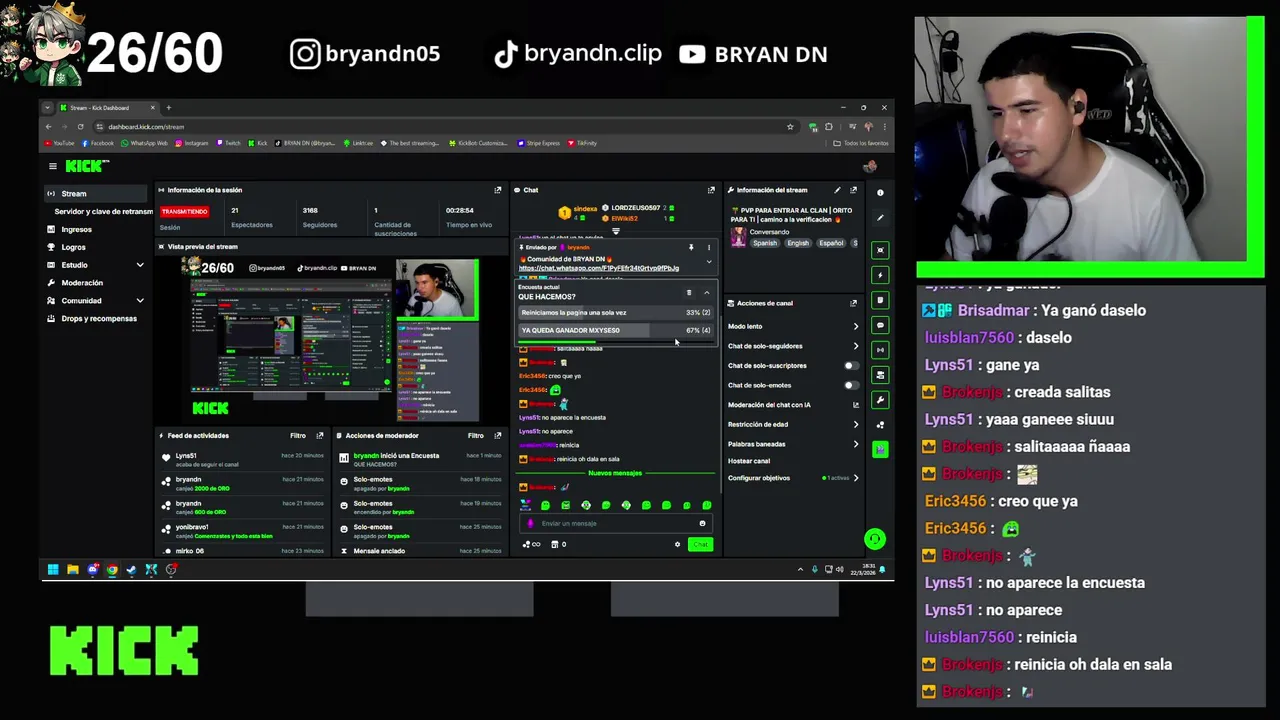Click the browser address bar dashboard.kick.com/stream
This screenshot has width=1280, height=720.
pos(440,127)
